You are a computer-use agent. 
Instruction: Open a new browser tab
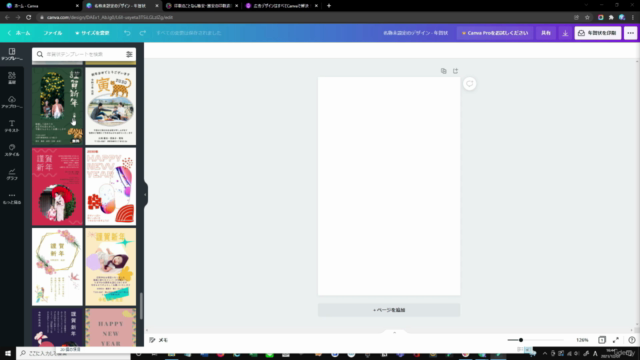pyautogui.click(x=329, y=6)
